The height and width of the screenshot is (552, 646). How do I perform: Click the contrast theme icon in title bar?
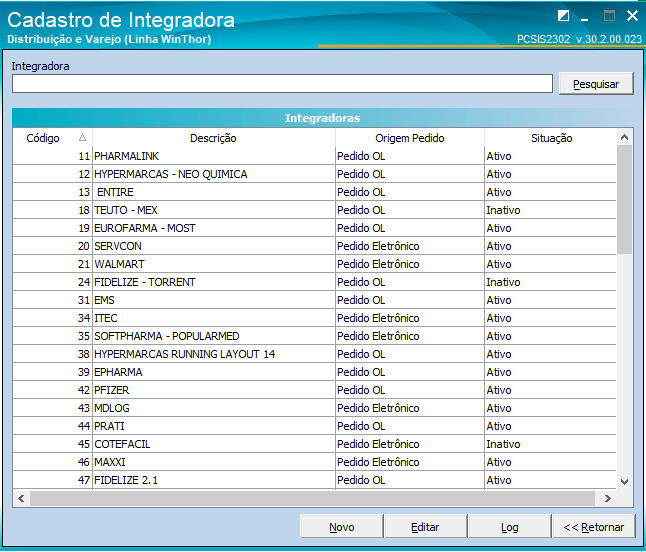tap(564, 16)
